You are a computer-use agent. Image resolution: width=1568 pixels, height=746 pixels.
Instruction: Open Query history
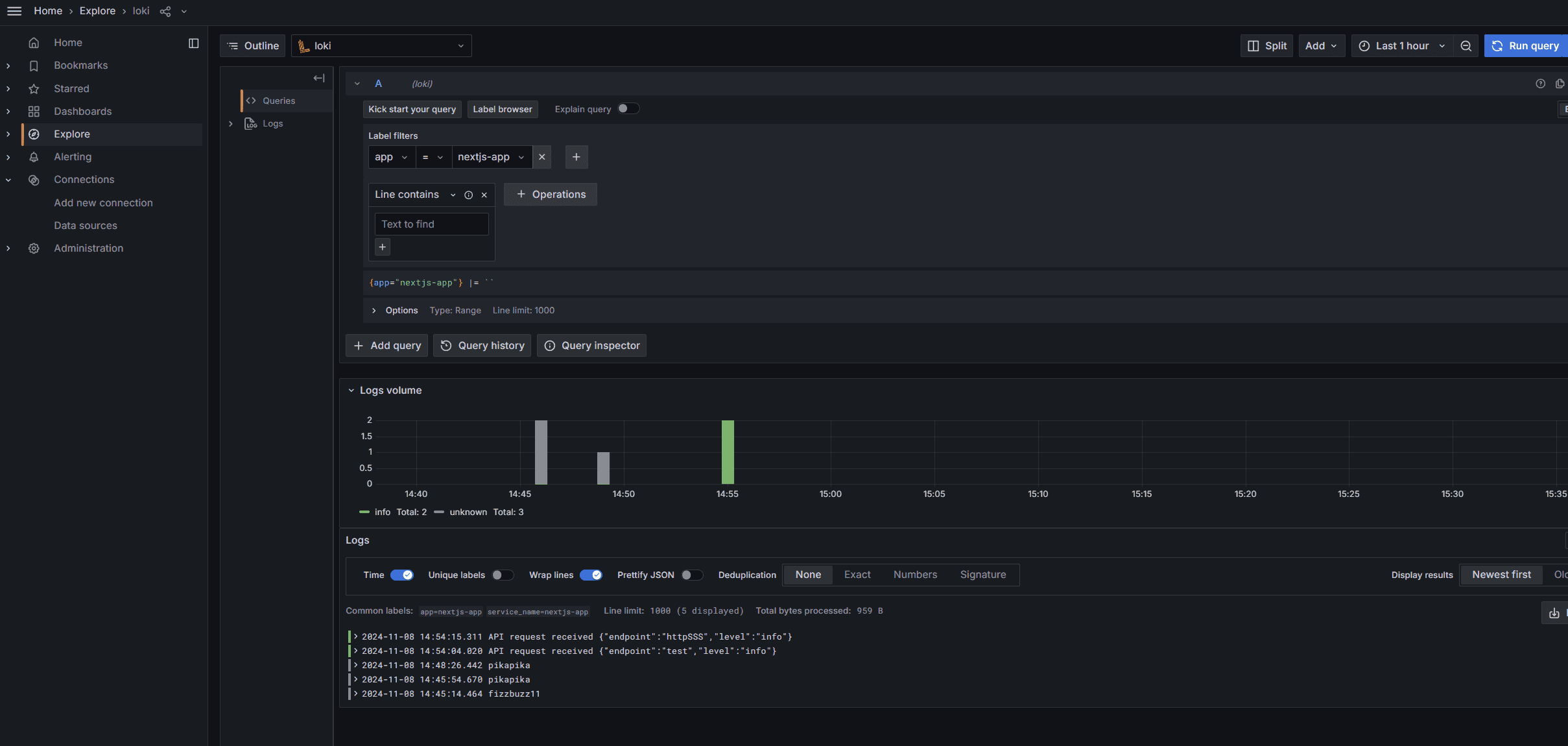tap(482, 345)
